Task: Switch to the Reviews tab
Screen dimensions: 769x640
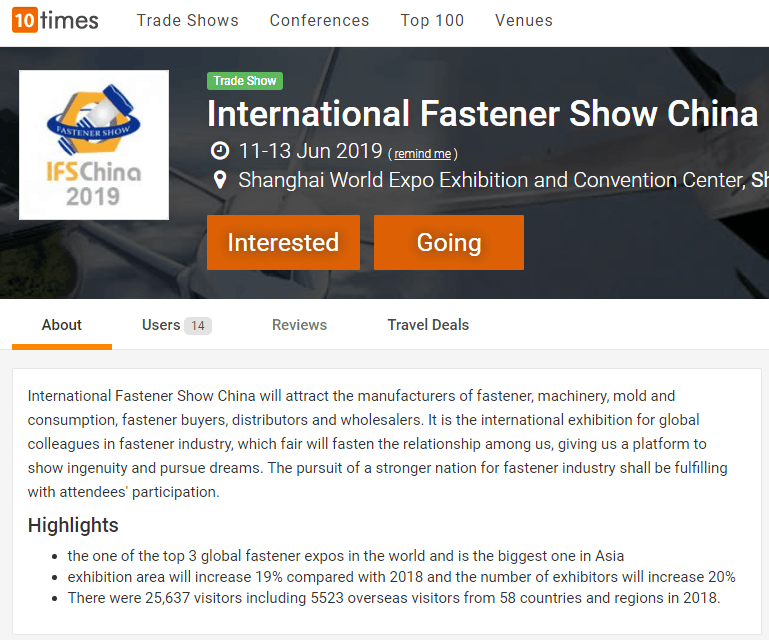Action: pyautogui.click(x=299, y=325)
